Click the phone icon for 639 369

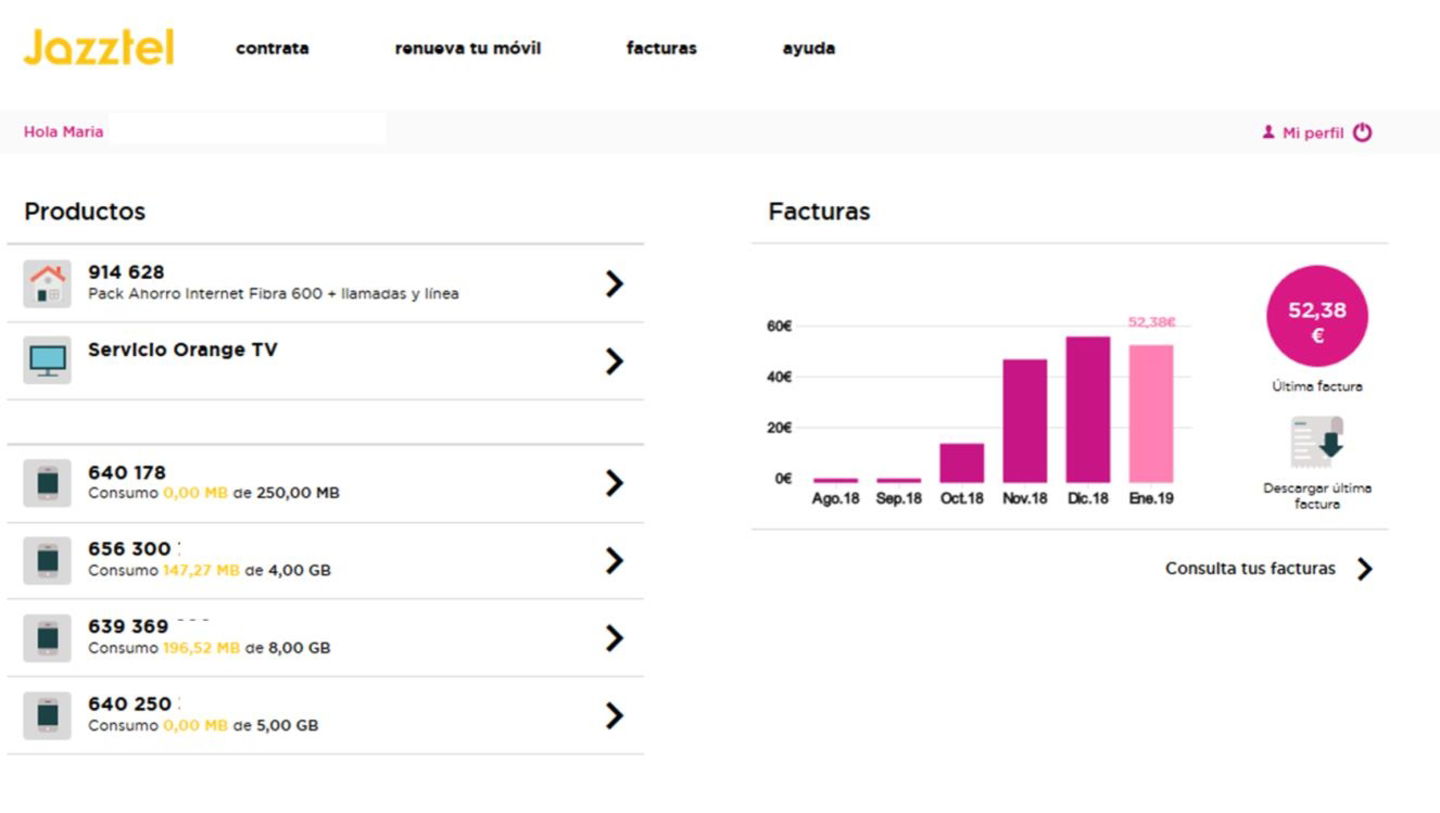(x=47, y=638)
